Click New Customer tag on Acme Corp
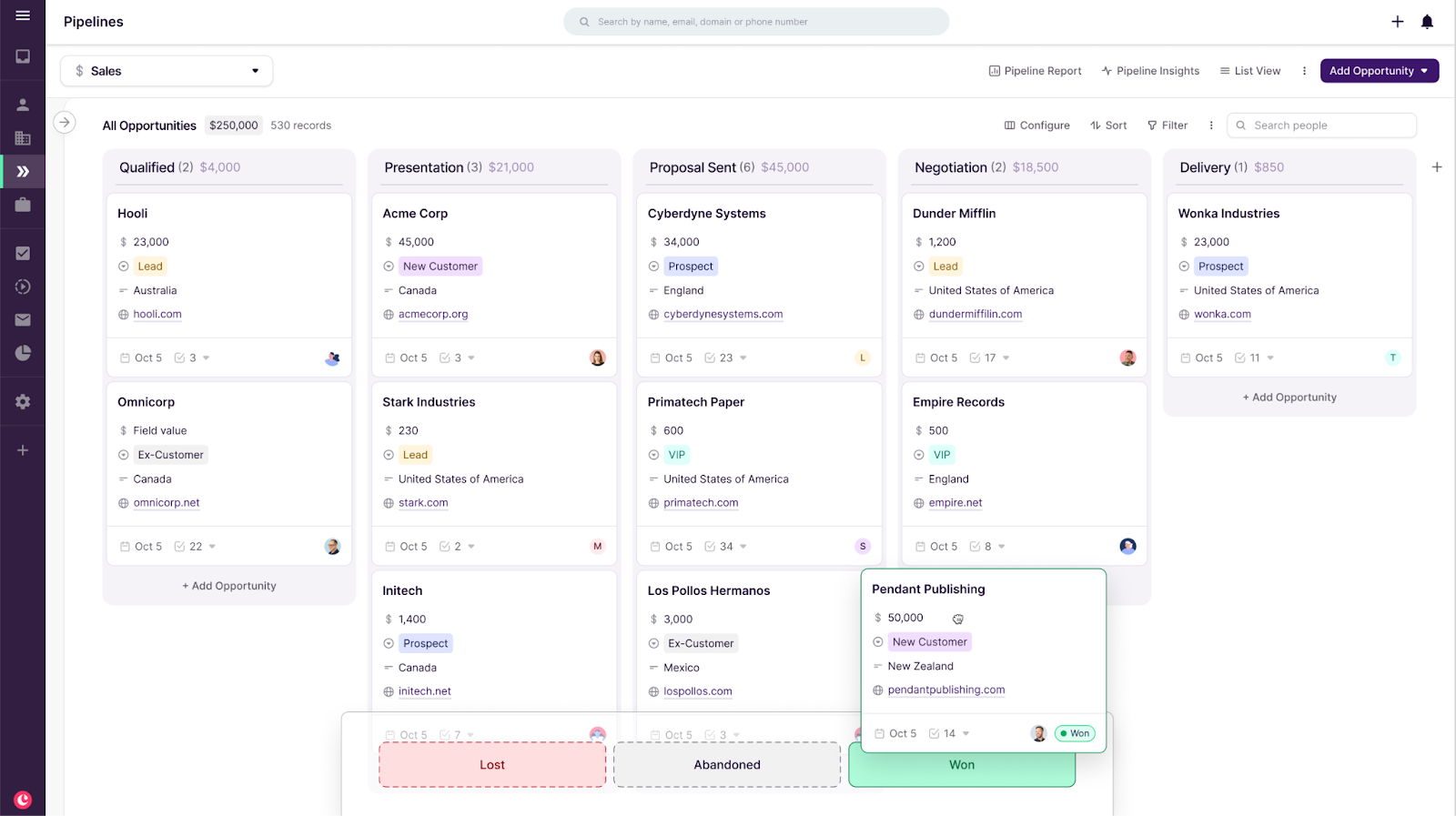The image size is (1456, 816). (440, 267)
